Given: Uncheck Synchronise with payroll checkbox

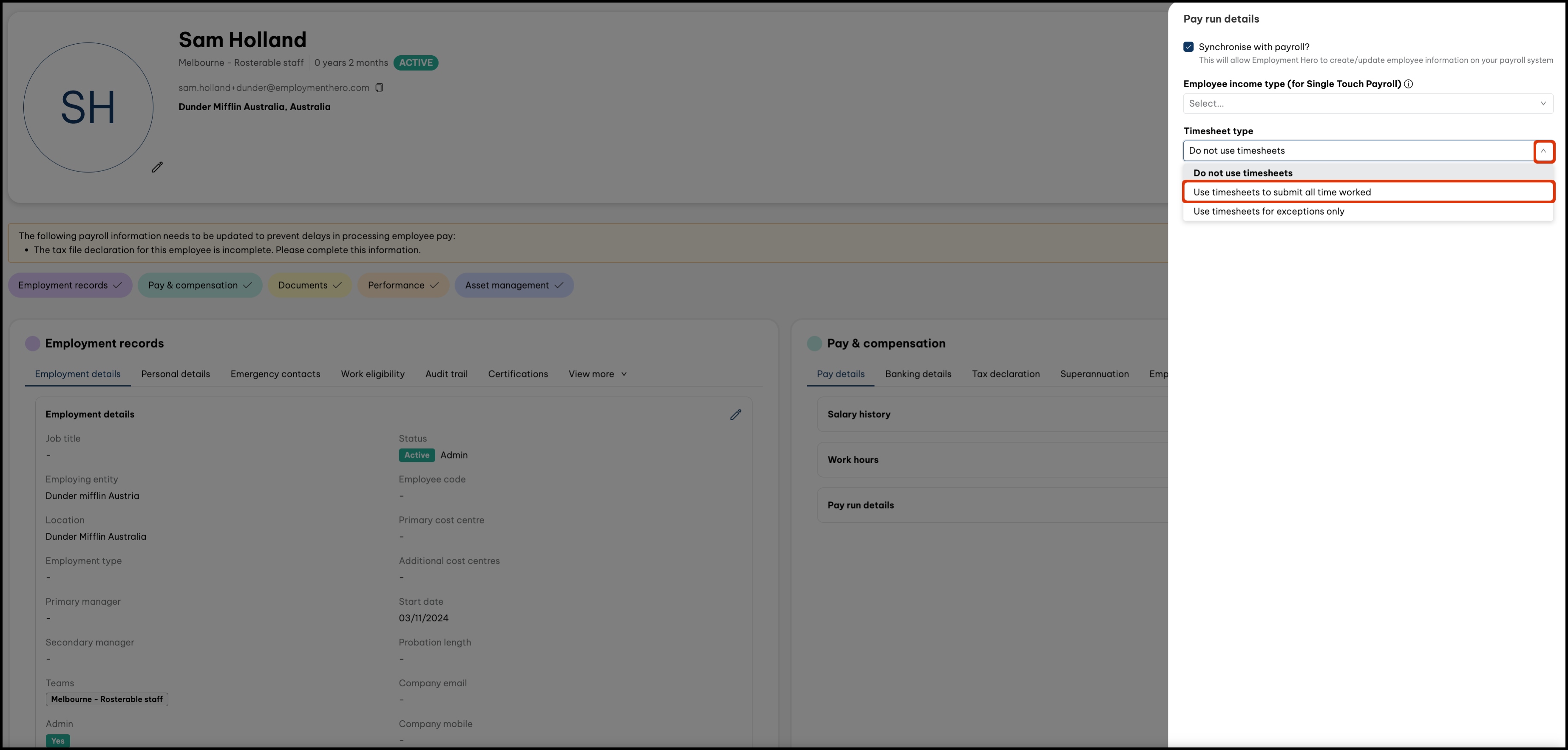Looking at the screenshot, I should click(1188, 47).
